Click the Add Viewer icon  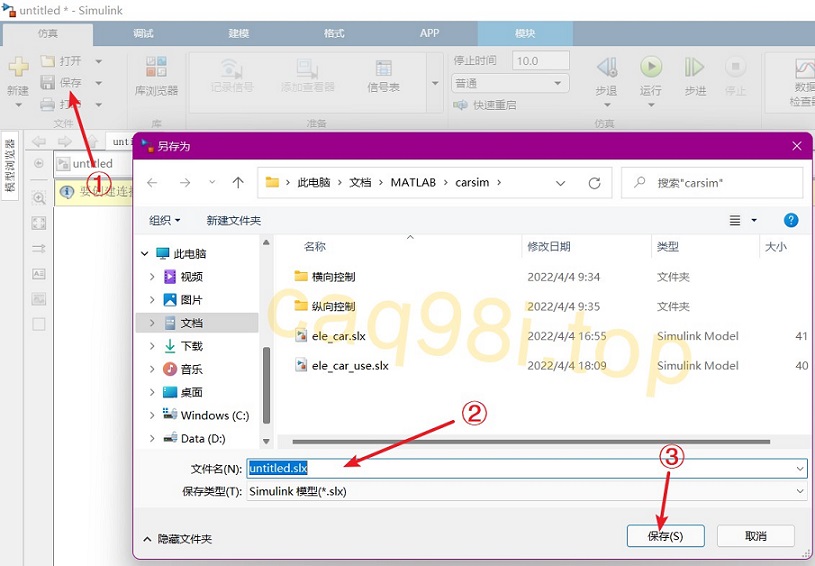pyautogui.click(x=307, y=69)
